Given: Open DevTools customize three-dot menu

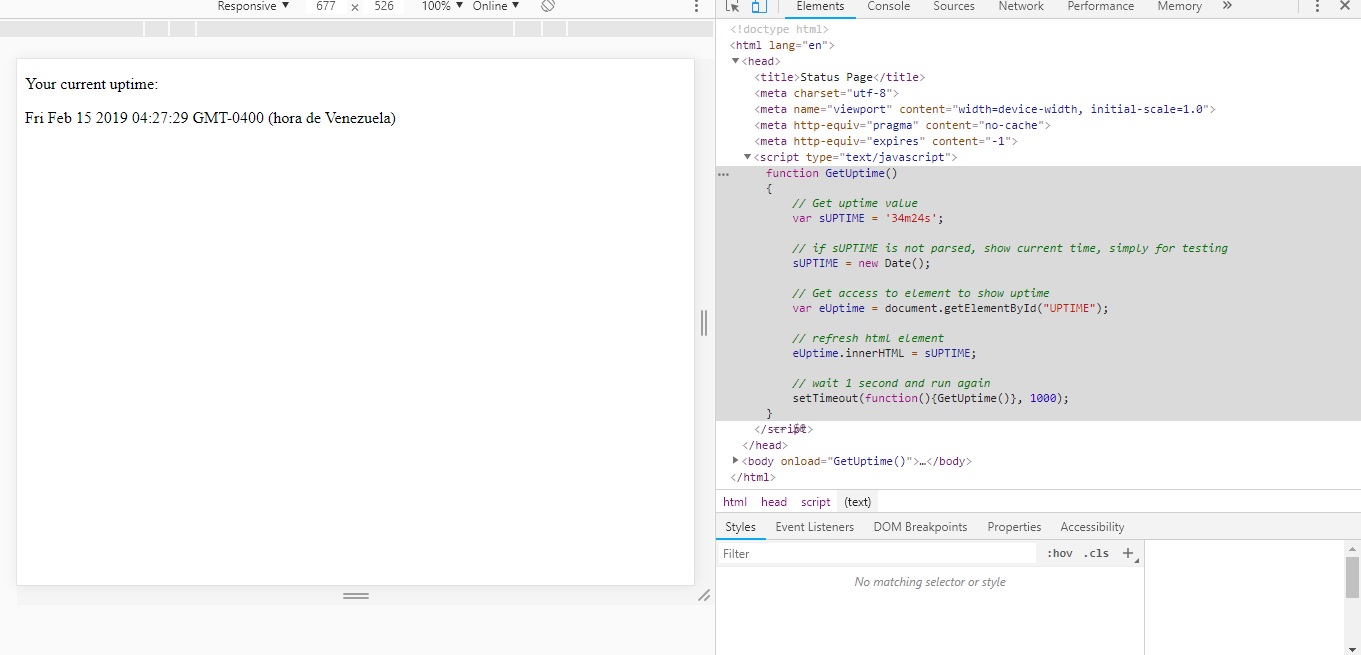Looking at the screenshot, I should pyautogui.click(x=1317, y=6).
